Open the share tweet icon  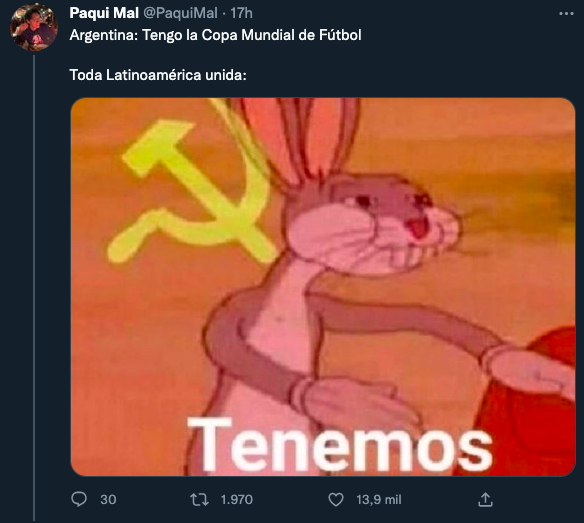pos(485,500)
